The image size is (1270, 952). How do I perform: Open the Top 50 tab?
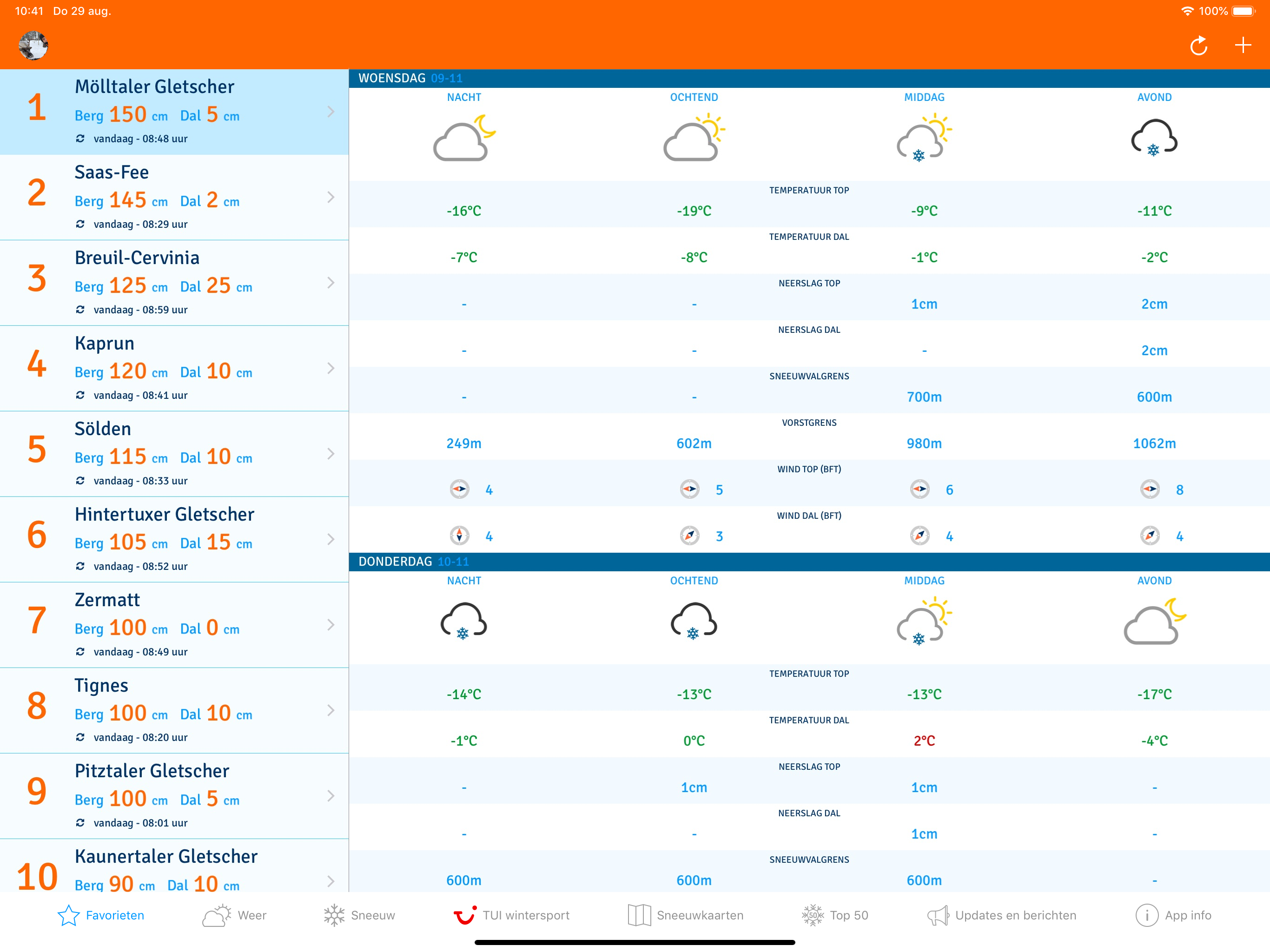pyautogui.click(x=834, y=915)
